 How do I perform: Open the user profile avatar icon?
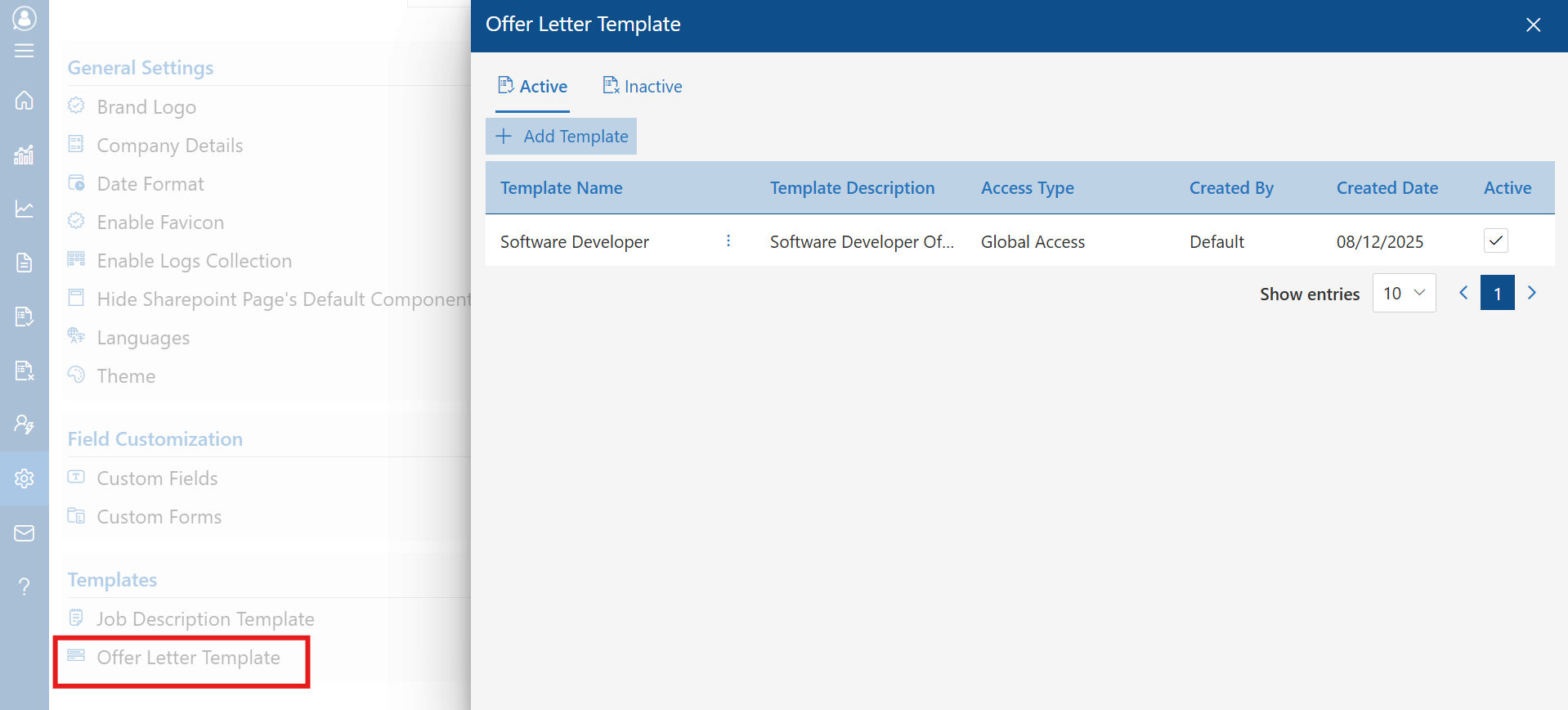(x=25, y=18)
